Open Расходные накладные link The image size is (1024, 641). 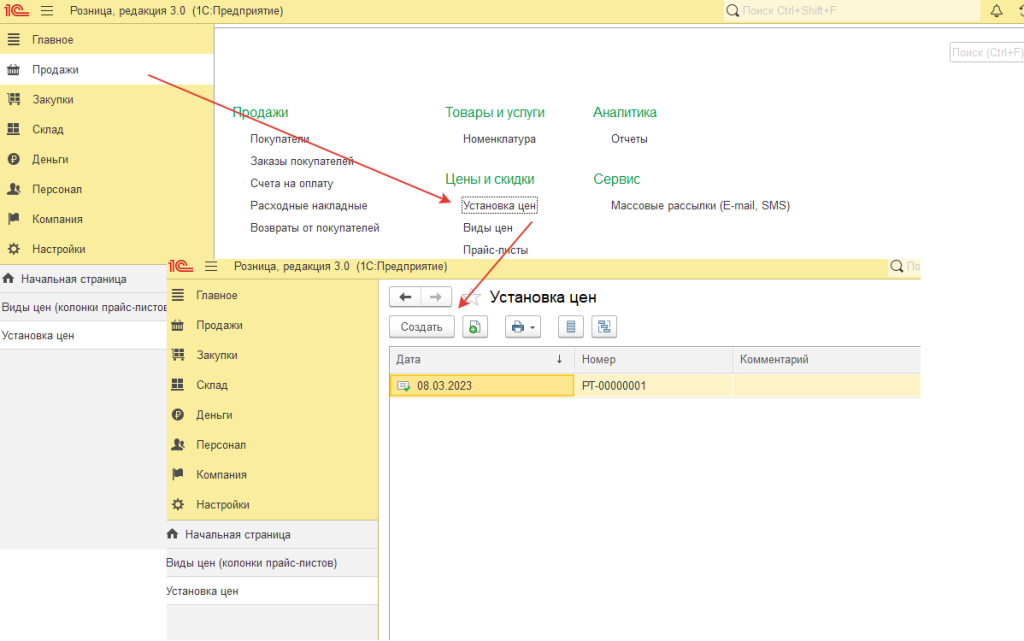click(x=308, y=206)
